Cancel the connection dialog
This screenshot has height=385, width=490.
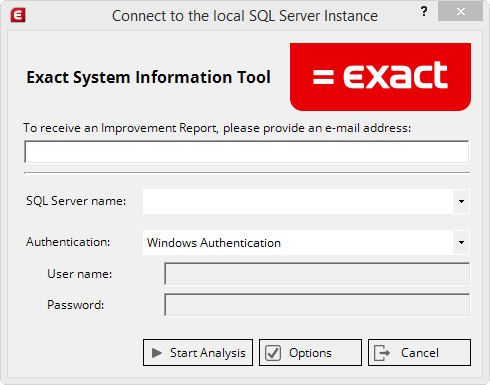[x=419, y=353]
